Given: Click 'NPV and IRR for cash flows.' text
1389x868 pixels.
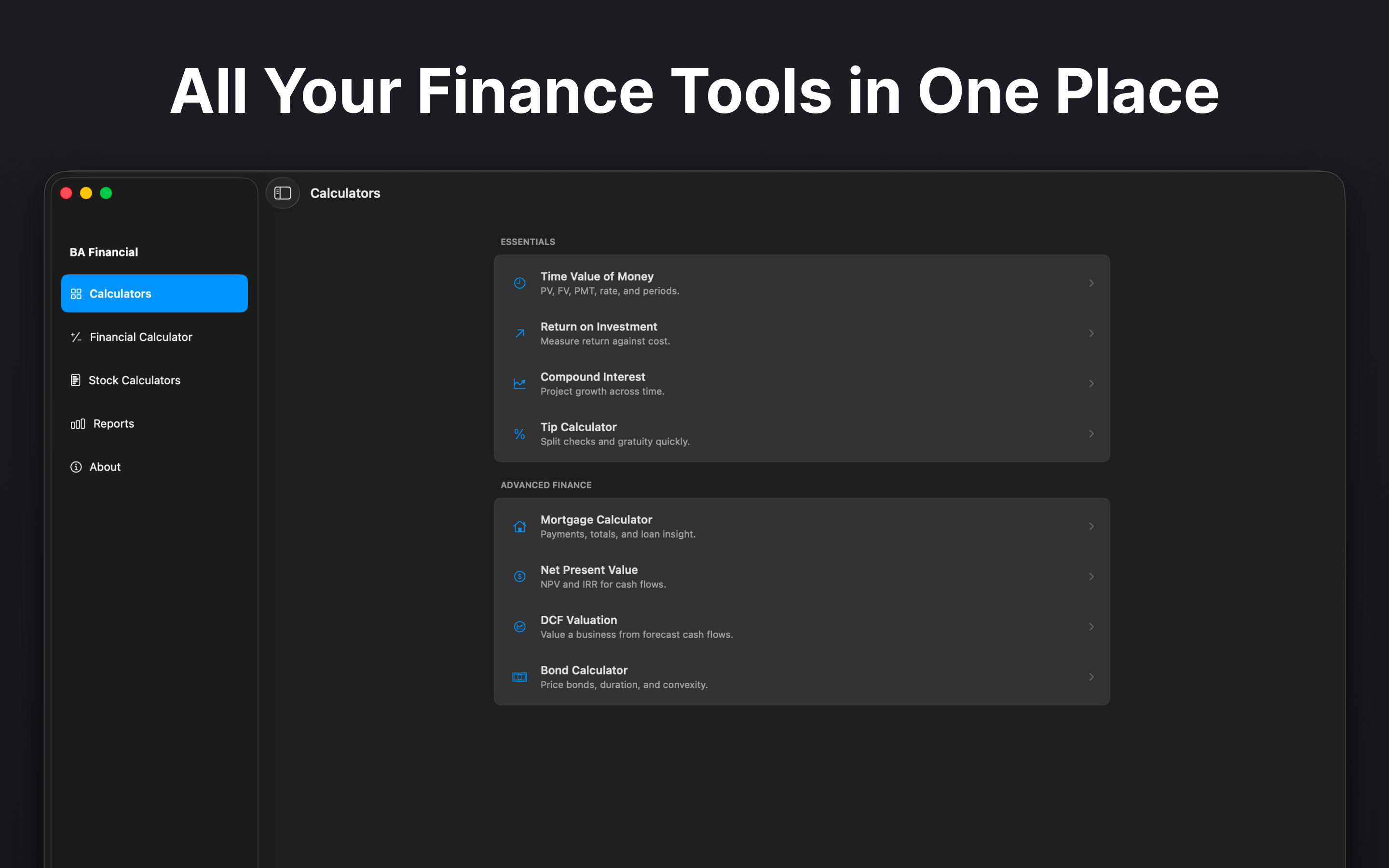Looking at the screenshot, I should click(x=603, y=584).
